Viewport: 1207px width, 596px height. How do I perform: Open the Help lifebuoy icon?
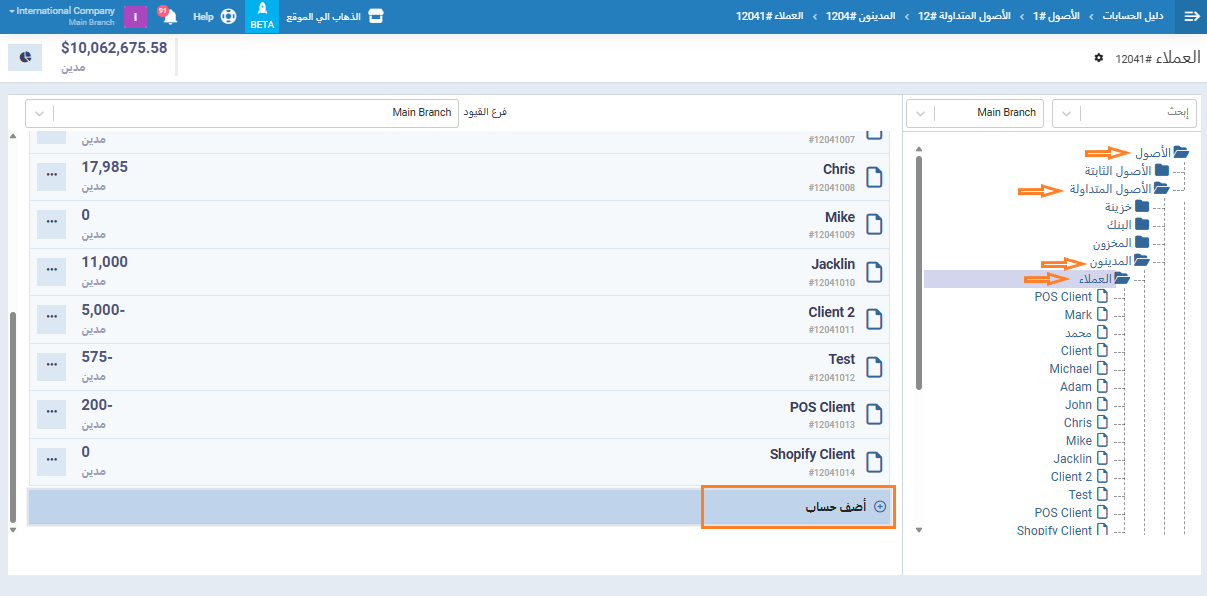point(228,17)
